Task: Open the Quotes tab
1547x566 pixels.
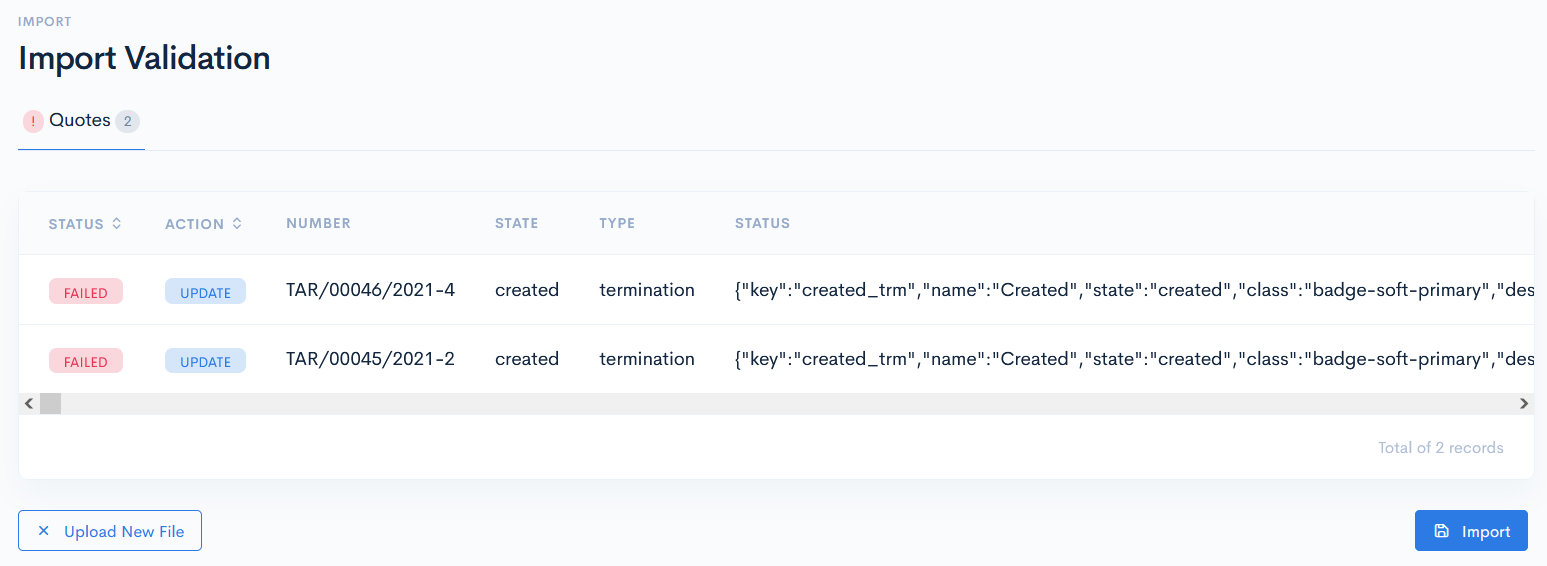Action: pos(80,121)
